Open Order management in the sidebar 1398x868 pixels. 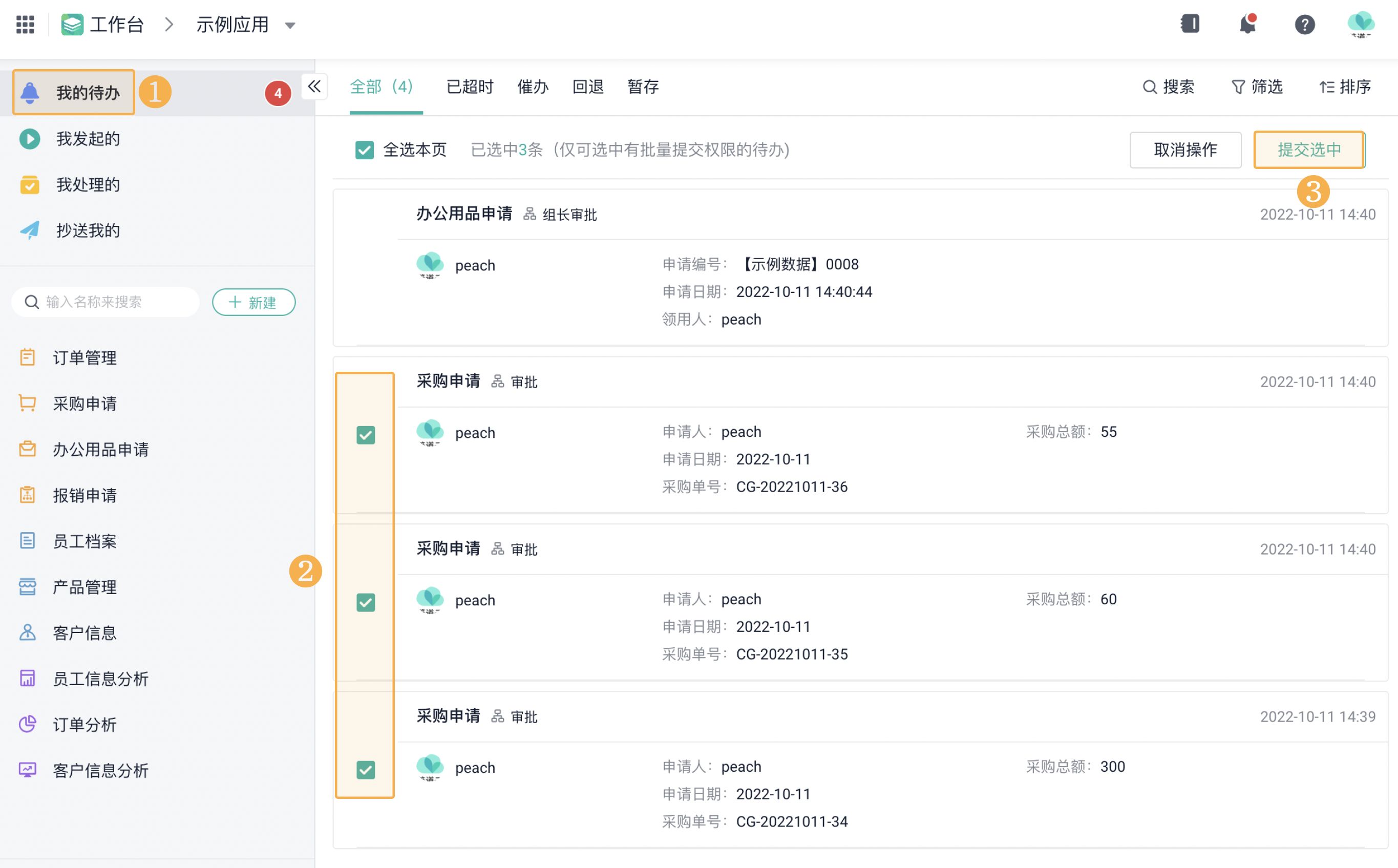click(x=84, y=357)
